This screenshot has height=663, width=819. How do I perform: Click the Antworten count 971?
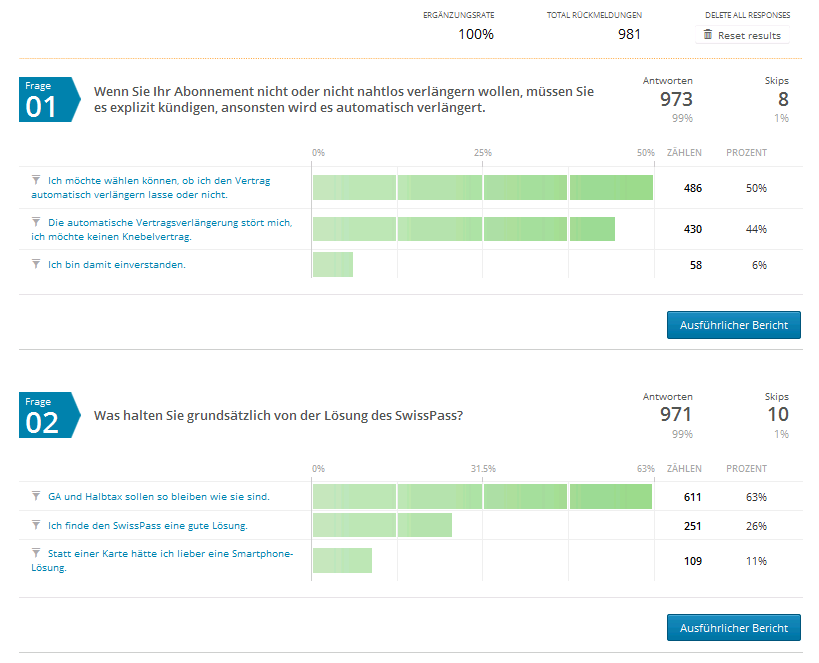click(676, 414)
